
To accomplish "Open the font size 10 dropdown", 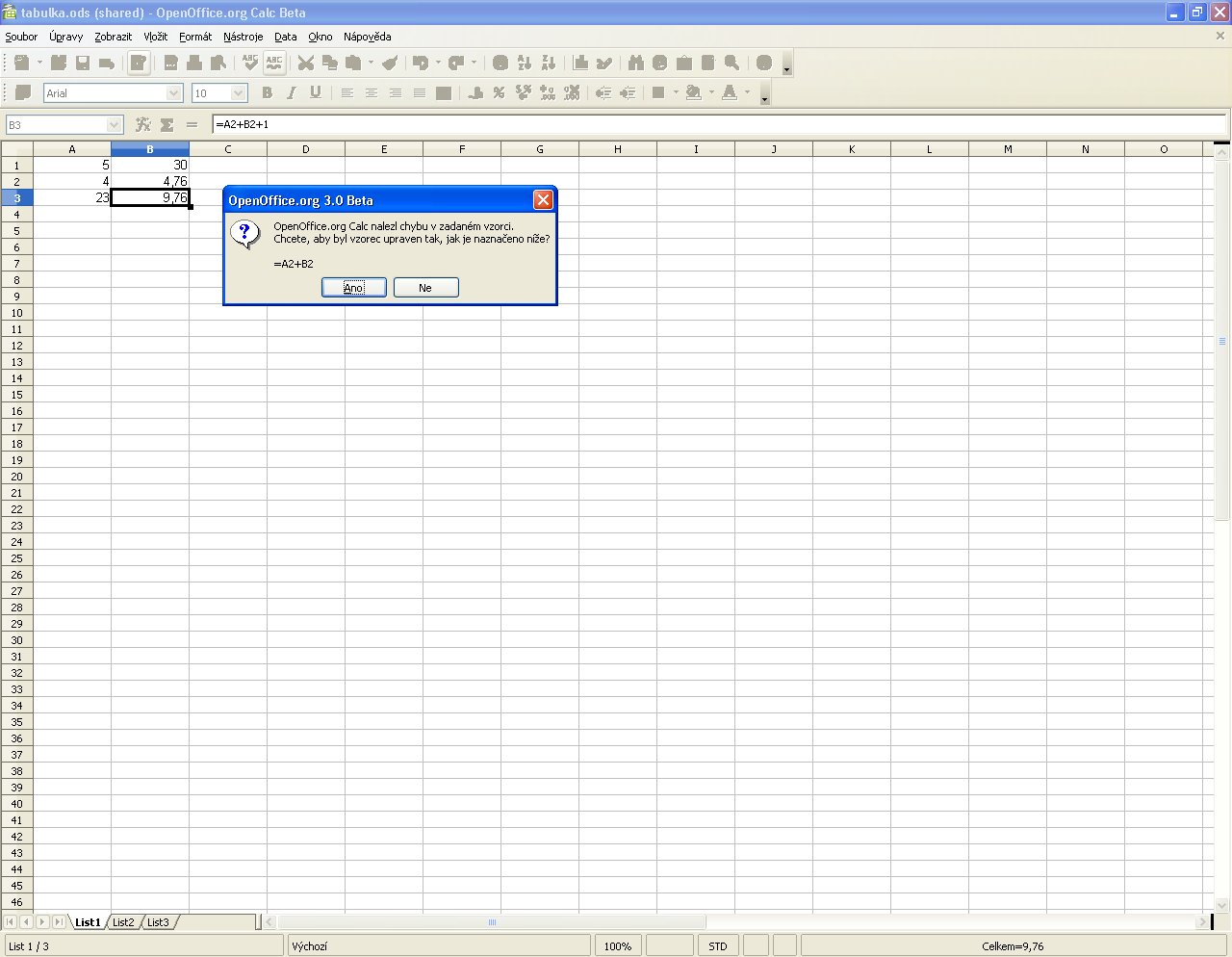I will (239, 93).
